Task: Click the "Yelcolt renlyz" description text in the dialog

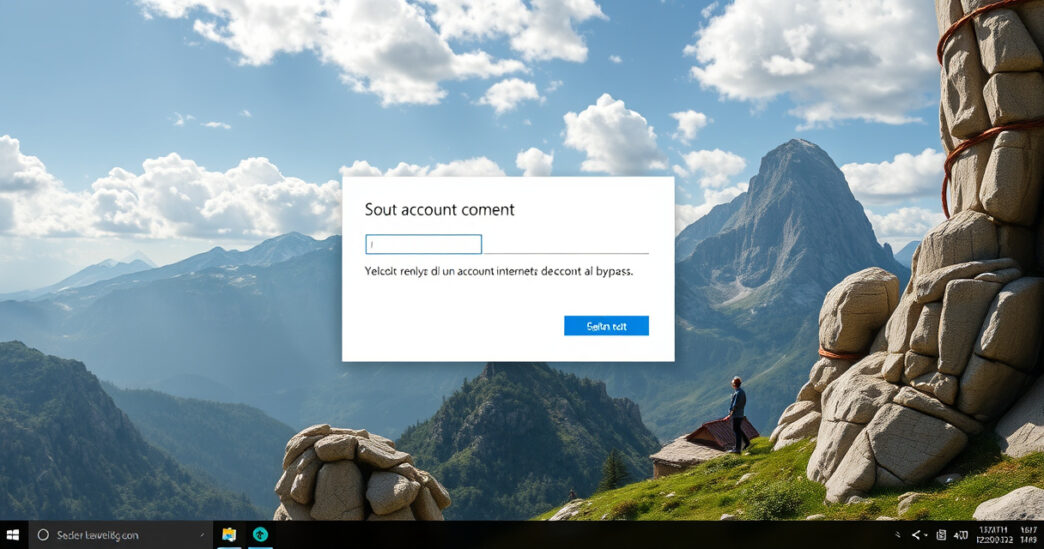Action: click(x=499, y=271)
